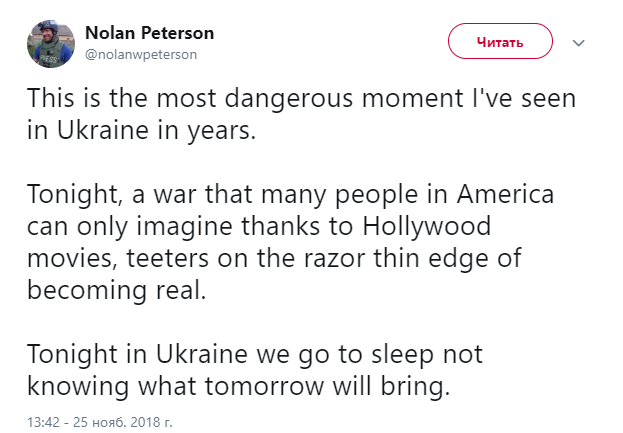
Task: Expand the tweet options chevron menu
Action: click(578, 43)
